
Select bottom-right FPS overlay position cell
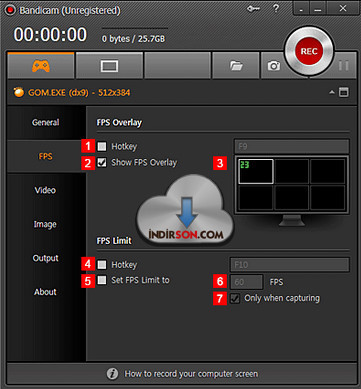coord(328,198)
